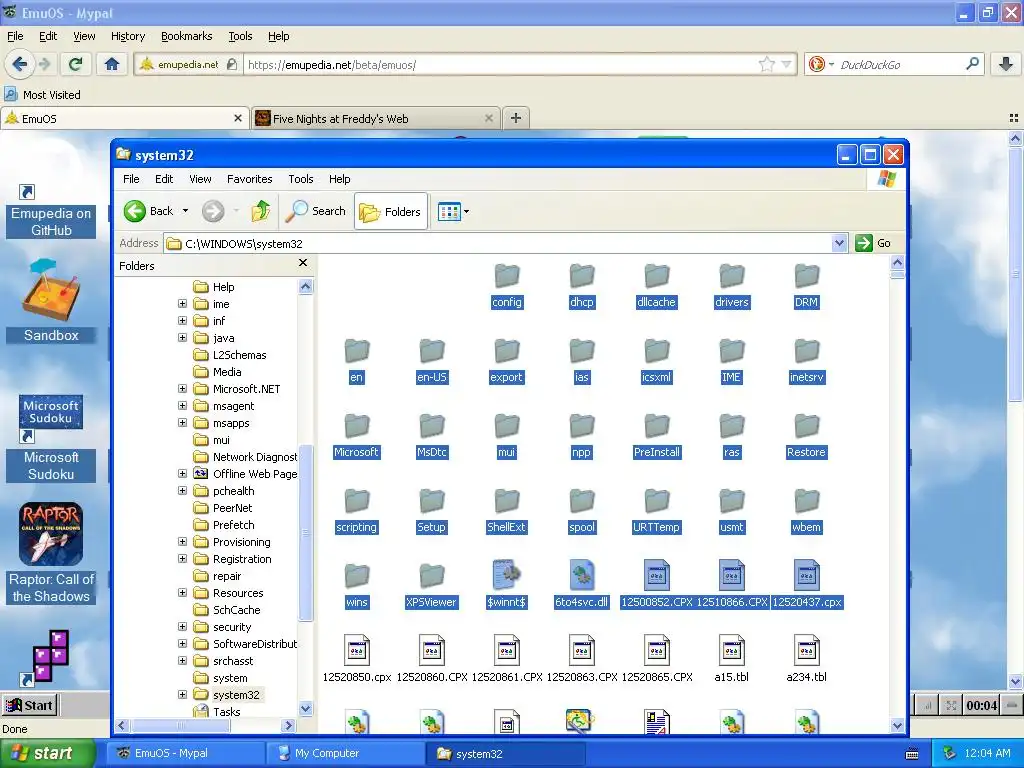
Task: Select Prefetch in the folder tree
Action: click(233, 525)
